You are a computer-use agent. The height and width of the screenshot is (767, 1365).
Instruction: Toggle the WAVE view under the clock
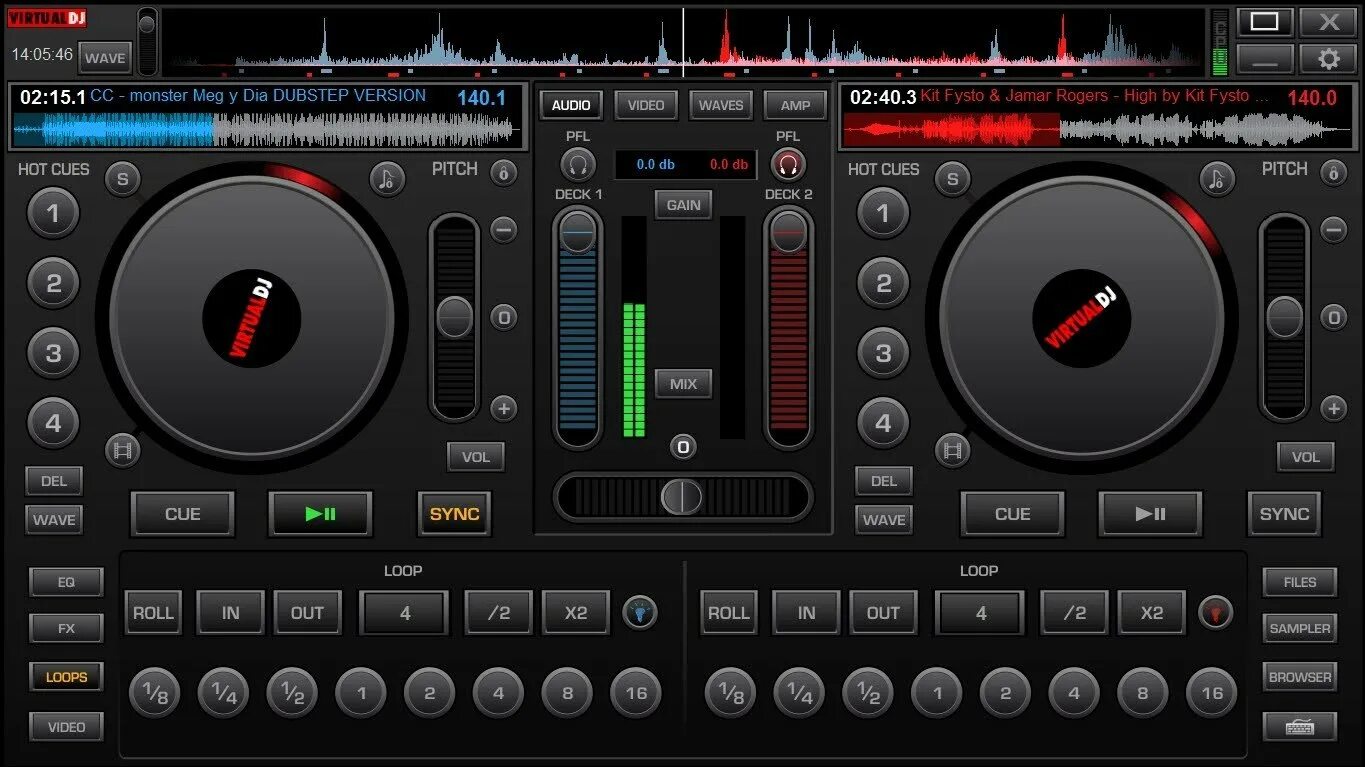coord(104,57)
